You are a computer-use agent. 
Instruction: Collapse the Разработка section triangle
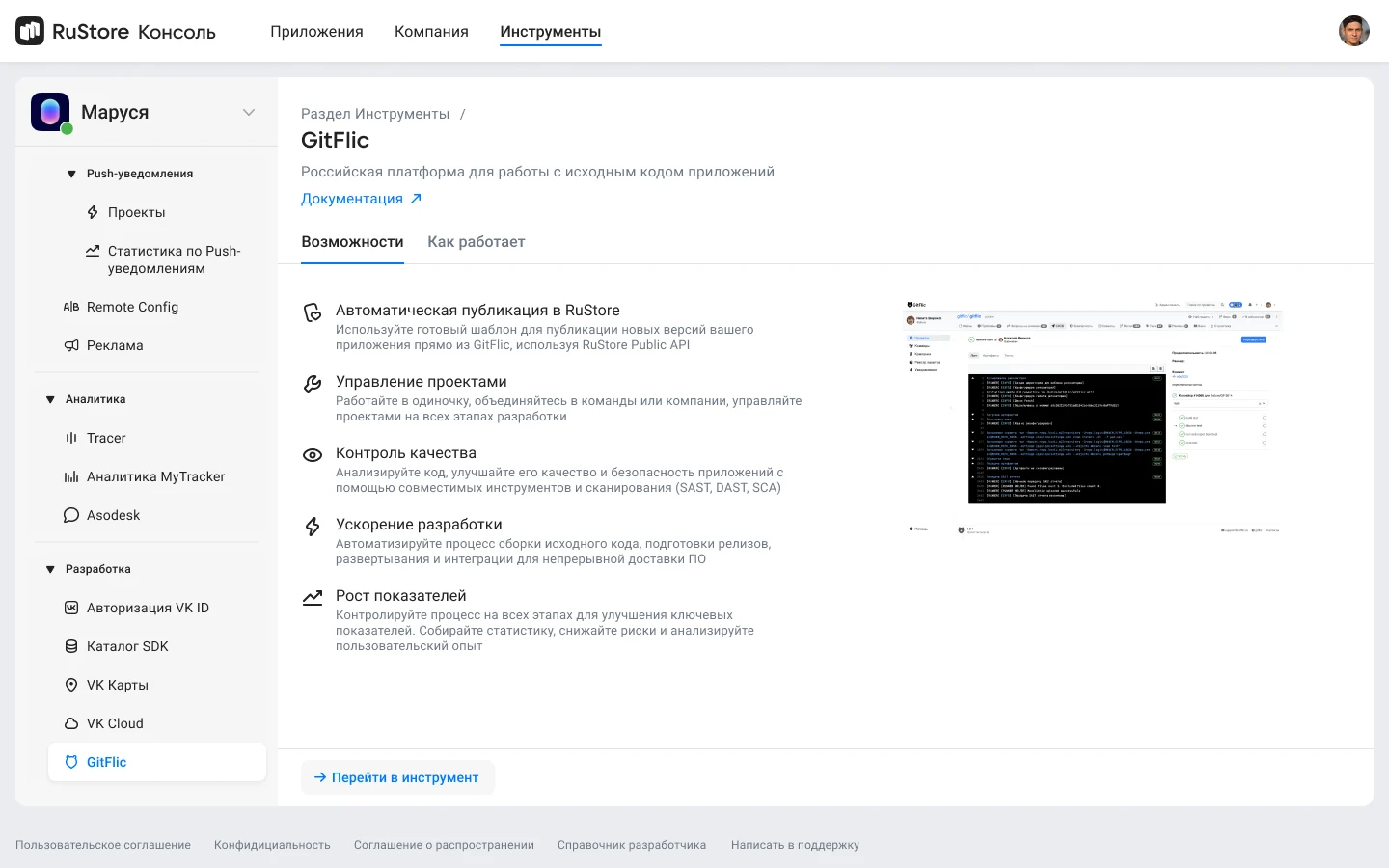point(50,569)
